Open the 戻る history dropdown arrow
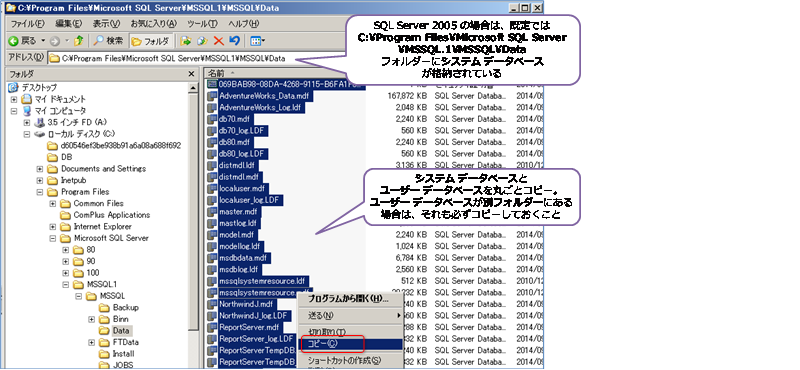800x370 pixels. tap(43, 41)
